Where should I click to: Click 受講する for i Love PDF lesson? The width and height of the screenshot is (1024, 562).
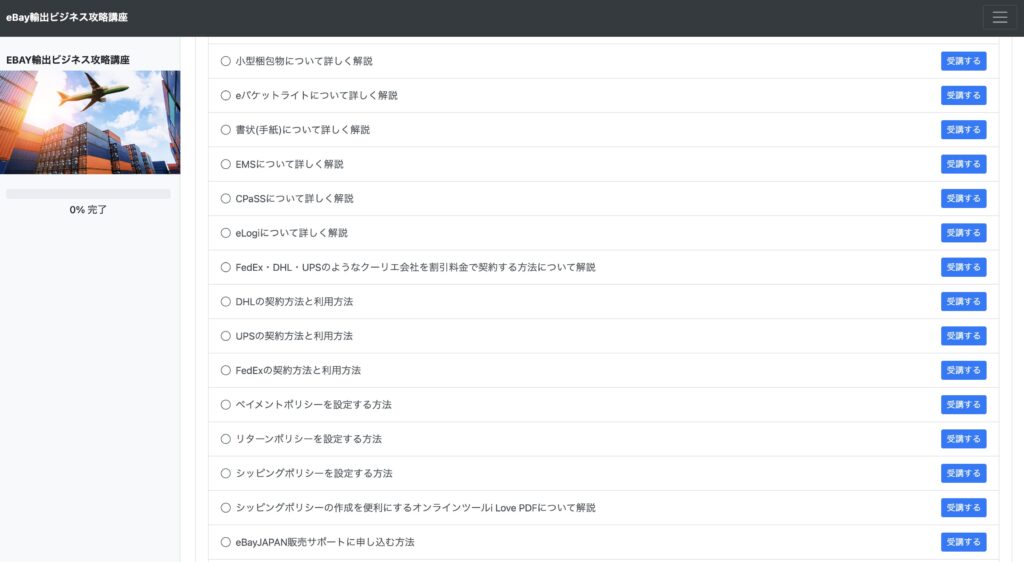[963, 508]
